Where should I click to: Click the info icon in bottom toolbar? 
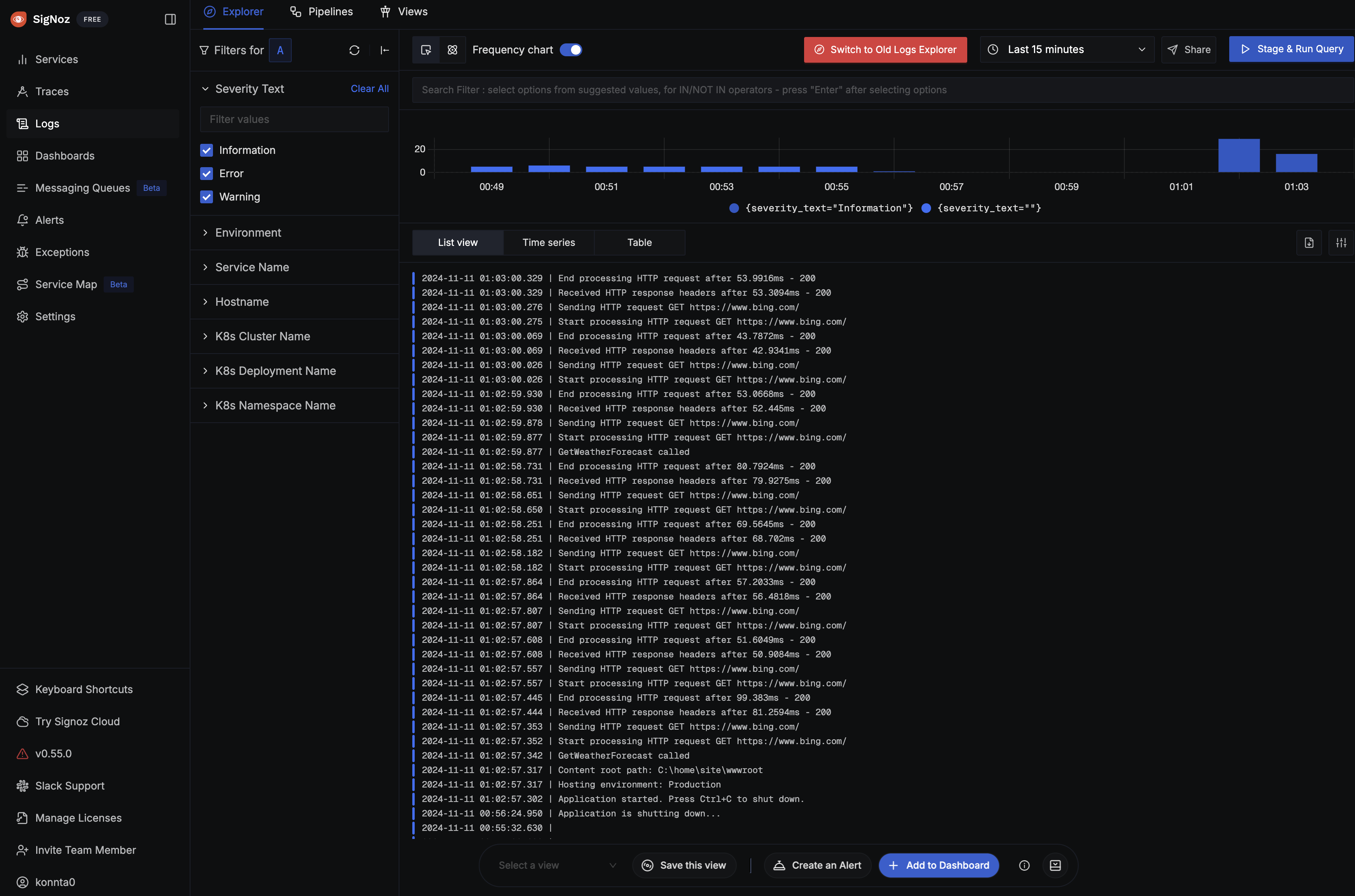tap(1024, 865)
